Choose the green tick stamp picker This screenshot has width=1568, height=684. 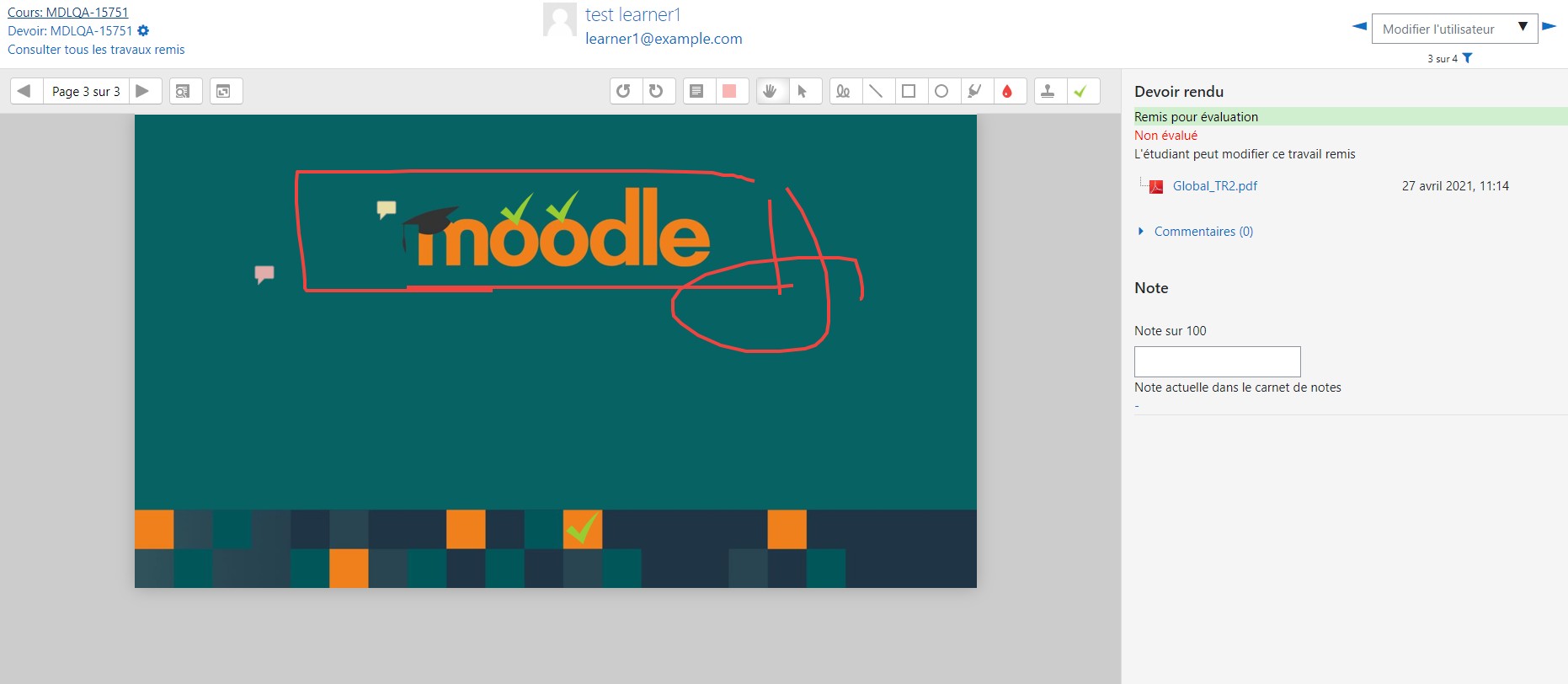[1083, 91]
